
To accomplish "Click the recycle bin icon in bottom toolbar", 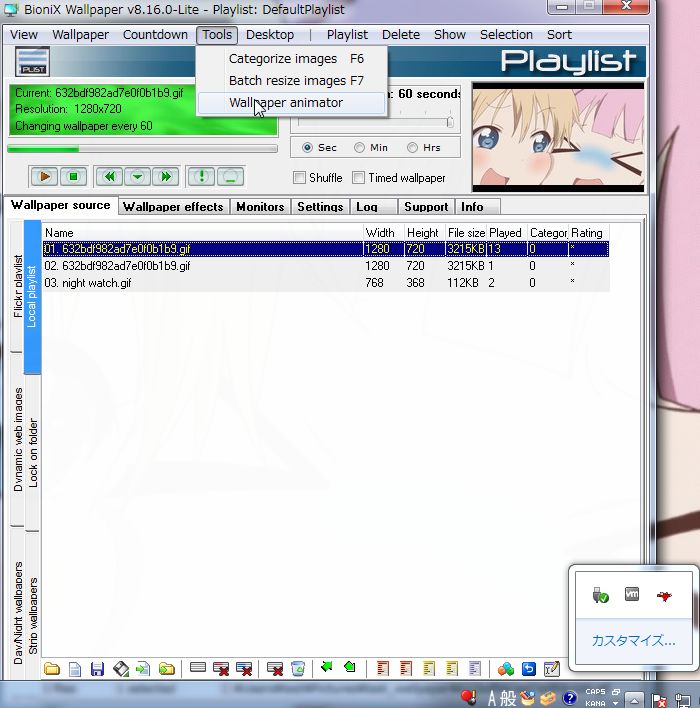I will [x=297, y=669].
